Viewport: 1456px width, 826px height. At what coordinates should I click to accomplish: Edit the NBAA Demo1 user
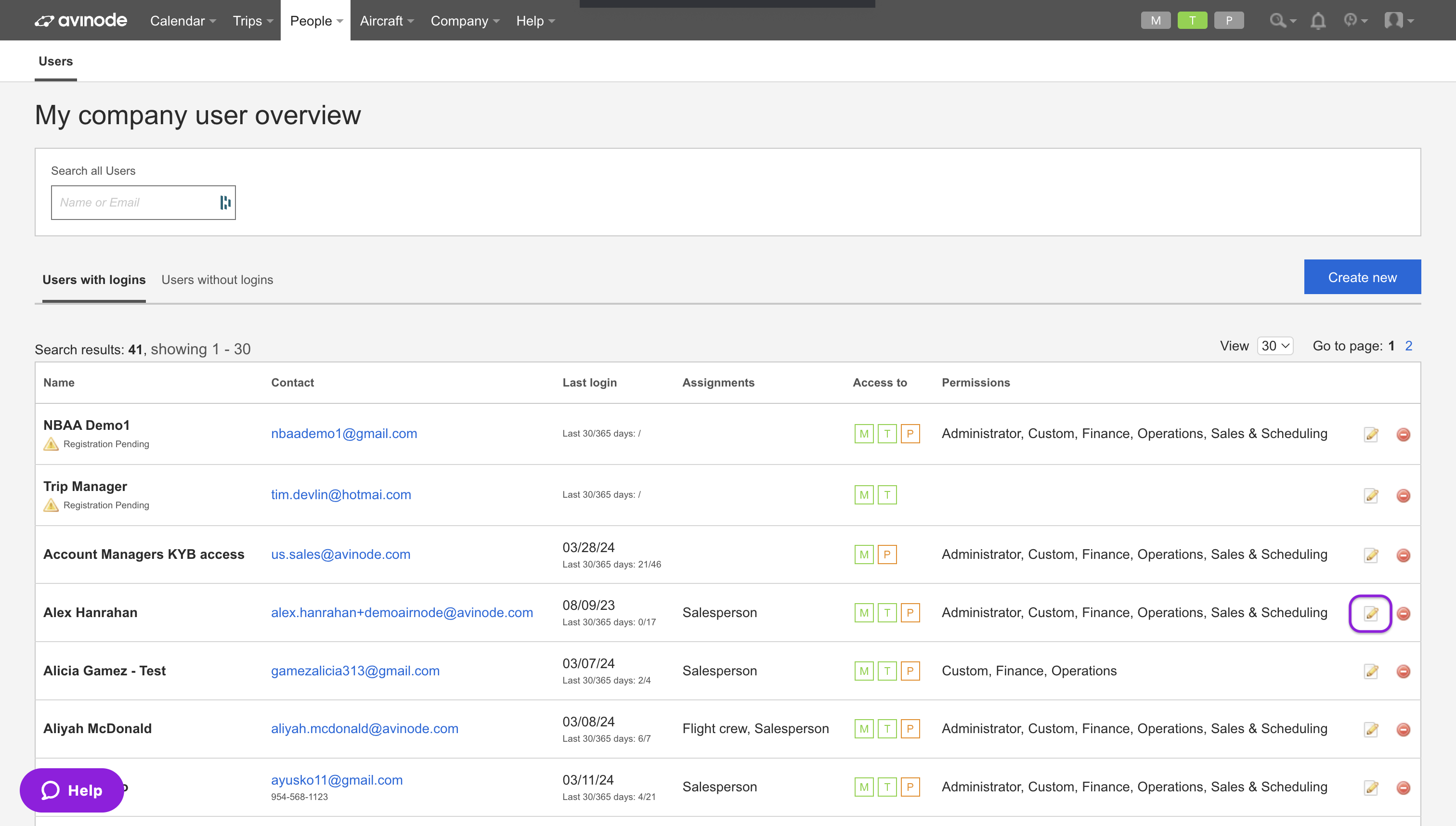tap(1371, 435)
